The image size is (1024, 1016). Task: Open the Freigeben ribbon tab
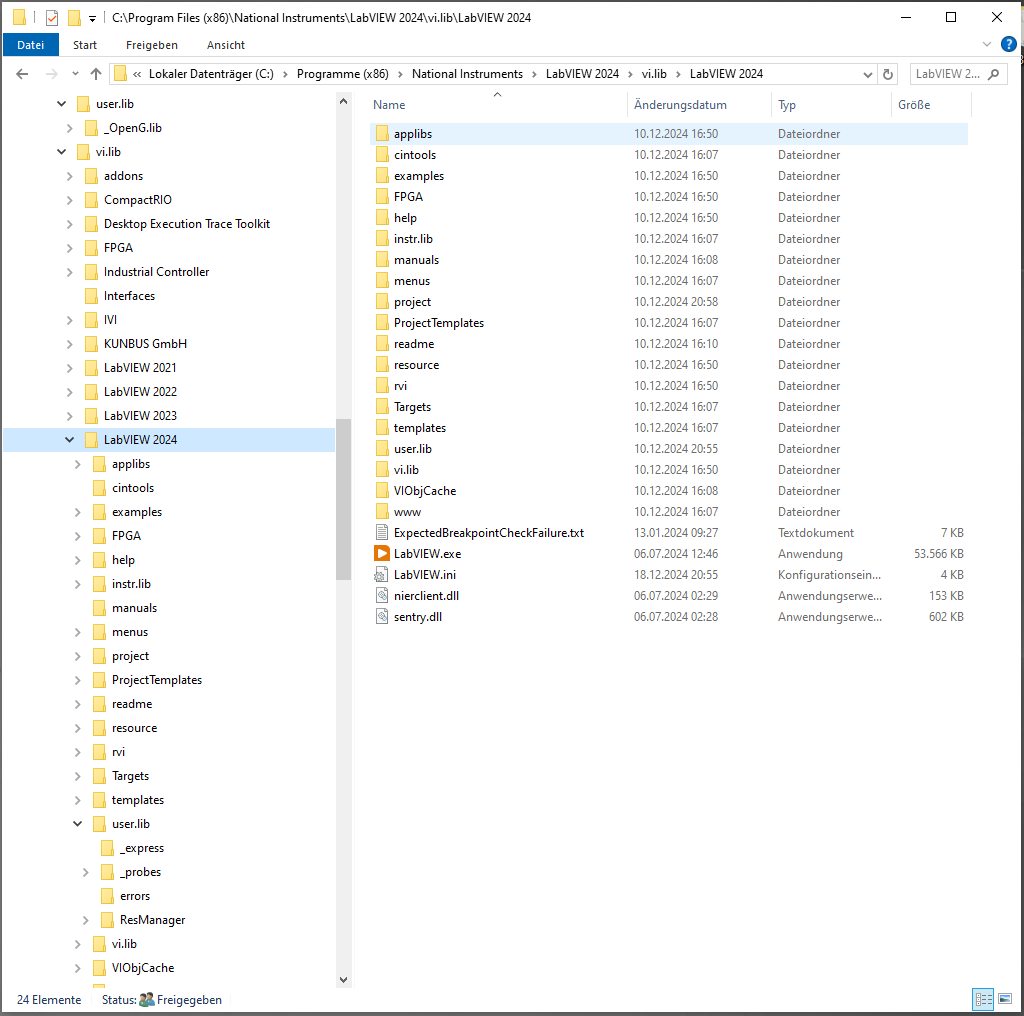tap(152, 45)
